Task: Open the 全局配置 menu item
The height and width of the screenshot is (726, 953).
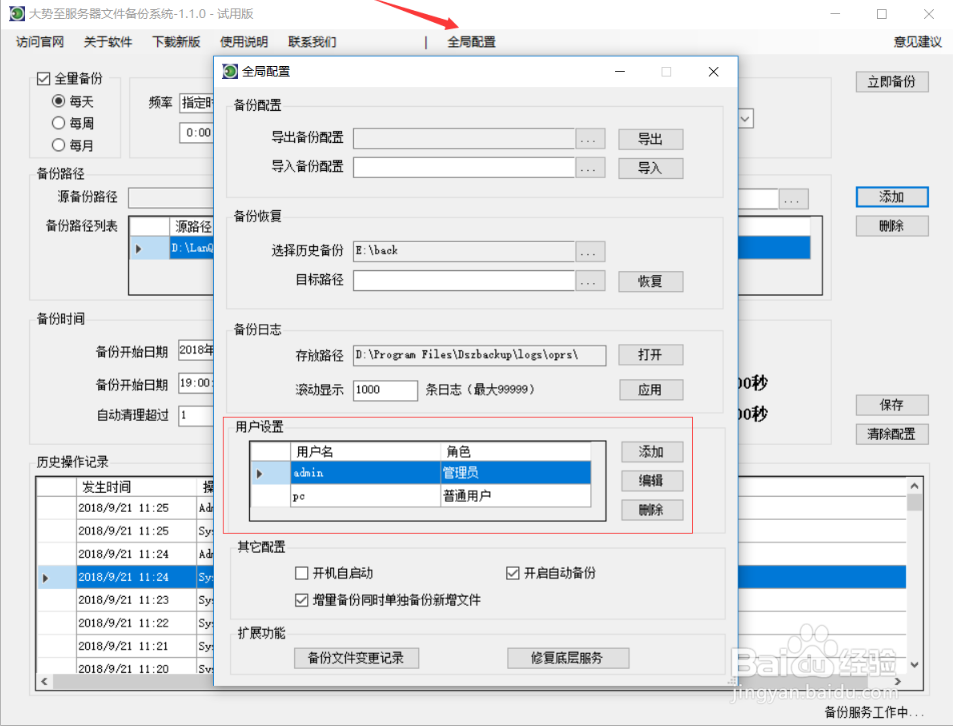Action: [471, 42]
